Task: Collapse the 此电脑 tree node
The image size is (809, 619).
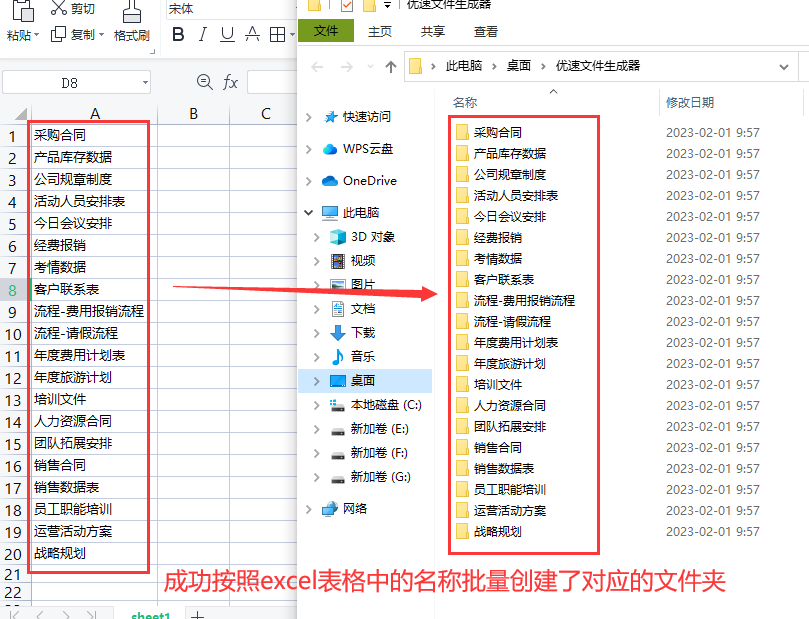Action: pos(309,213)
